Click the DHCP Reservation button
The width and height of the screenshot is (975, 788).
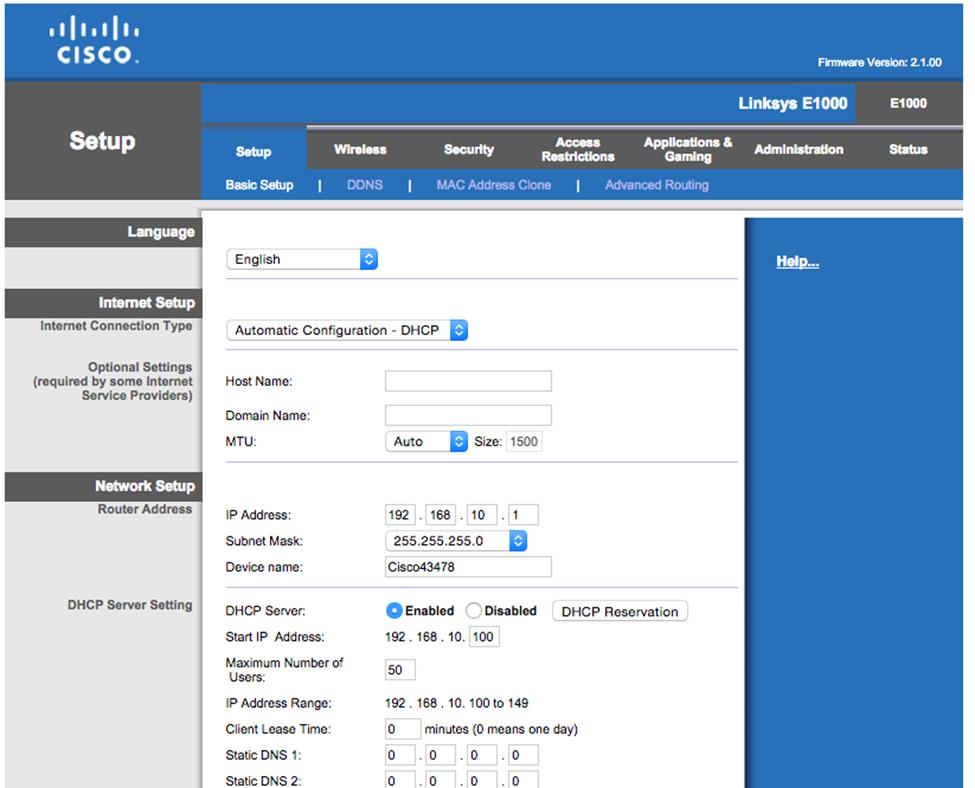(620, 611)
